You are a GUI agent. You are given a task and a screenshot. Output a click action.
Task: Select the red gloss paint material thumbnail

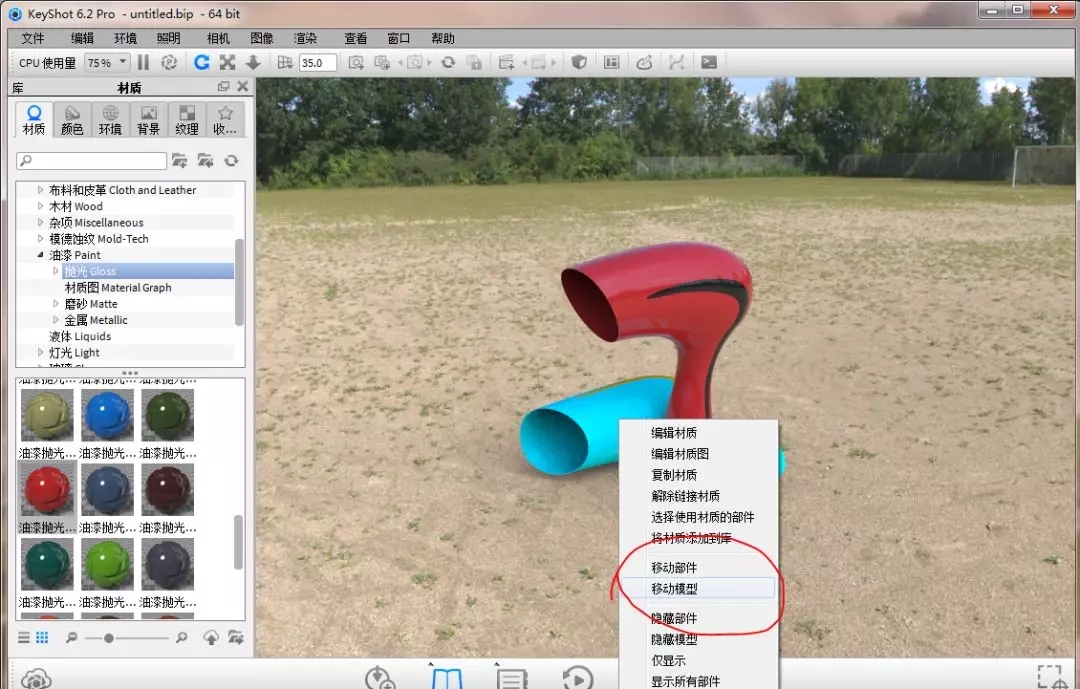[47, 490]
